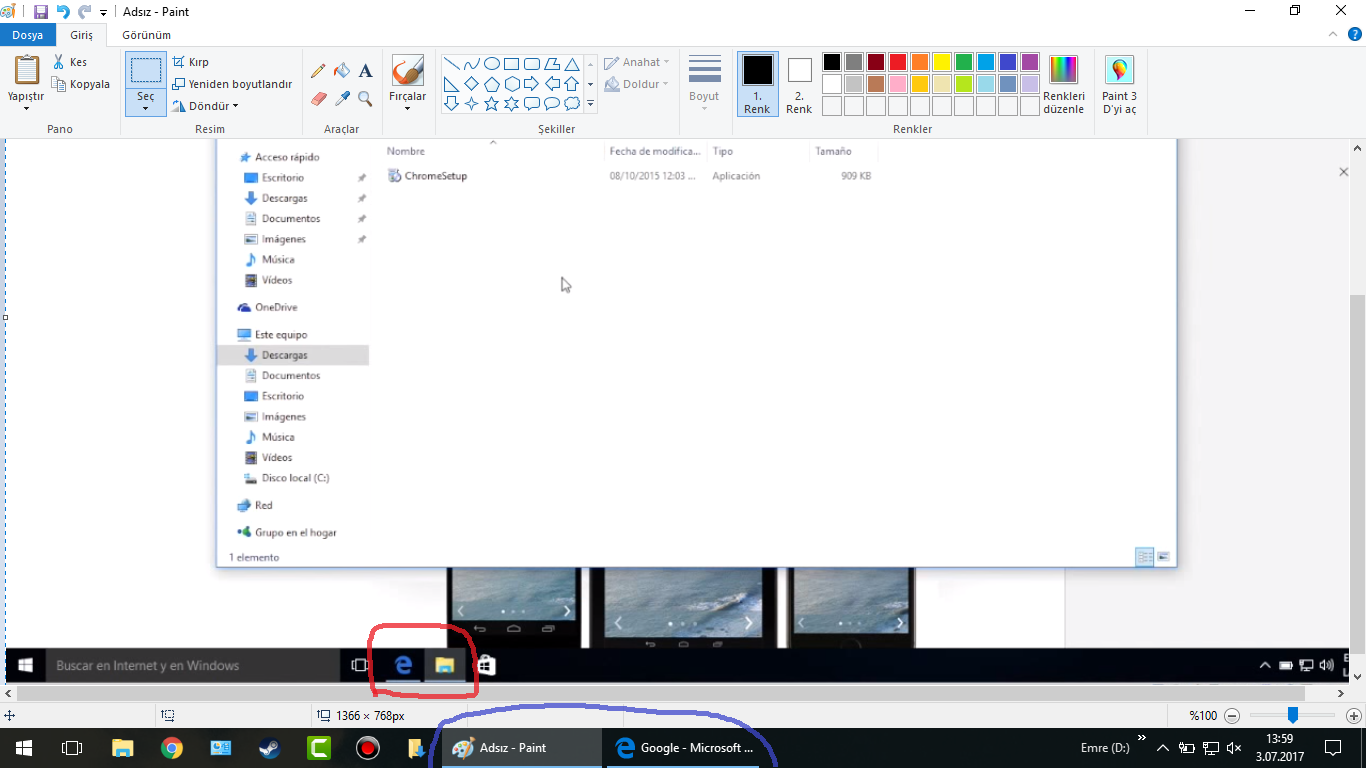Image resolution: width=1366 pixels, height=768 pixels.
Task: Click Yeniden boyutlandır button
Action: pos(233,84)
